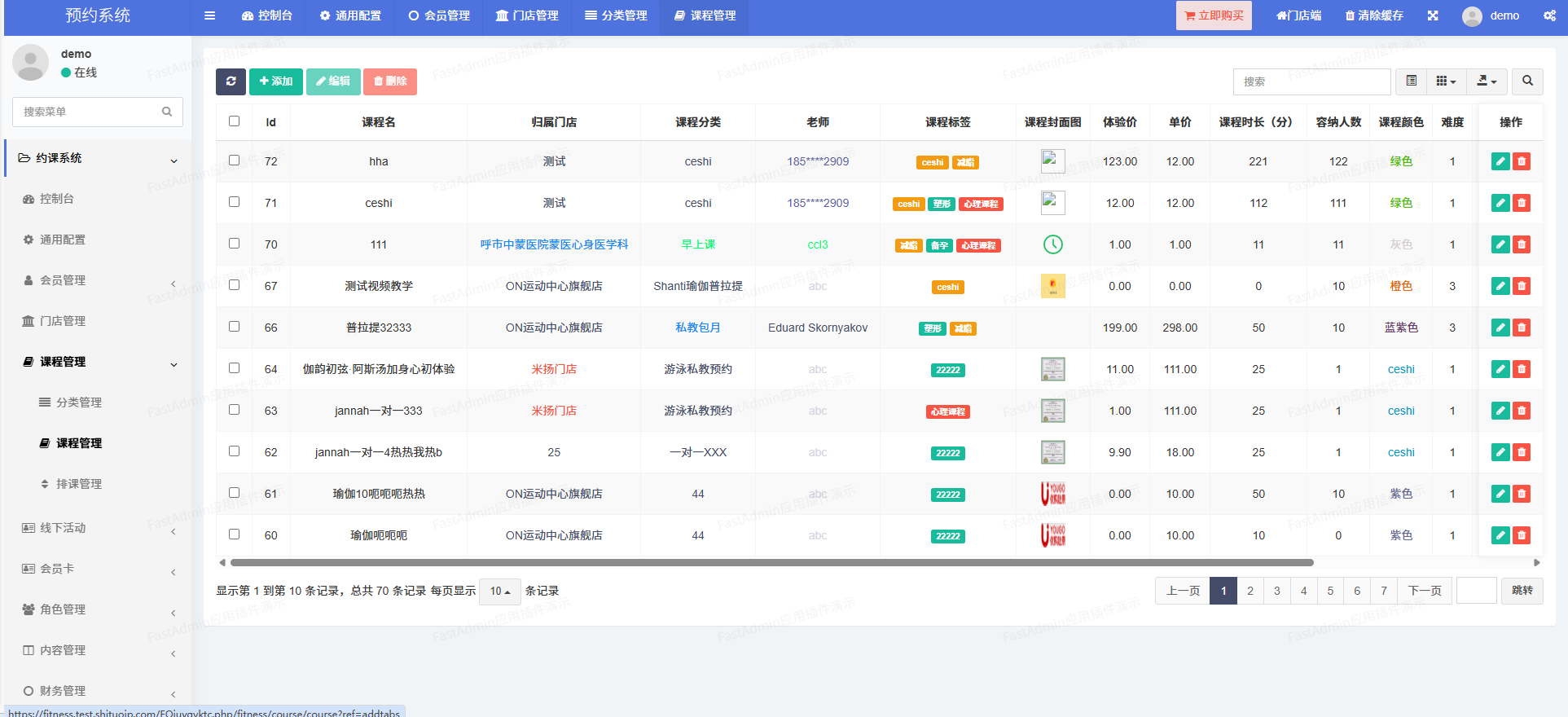1568x717 pixels.
Task: Click the fullscreen icon in top bar
Action: tap(1433, 15)
